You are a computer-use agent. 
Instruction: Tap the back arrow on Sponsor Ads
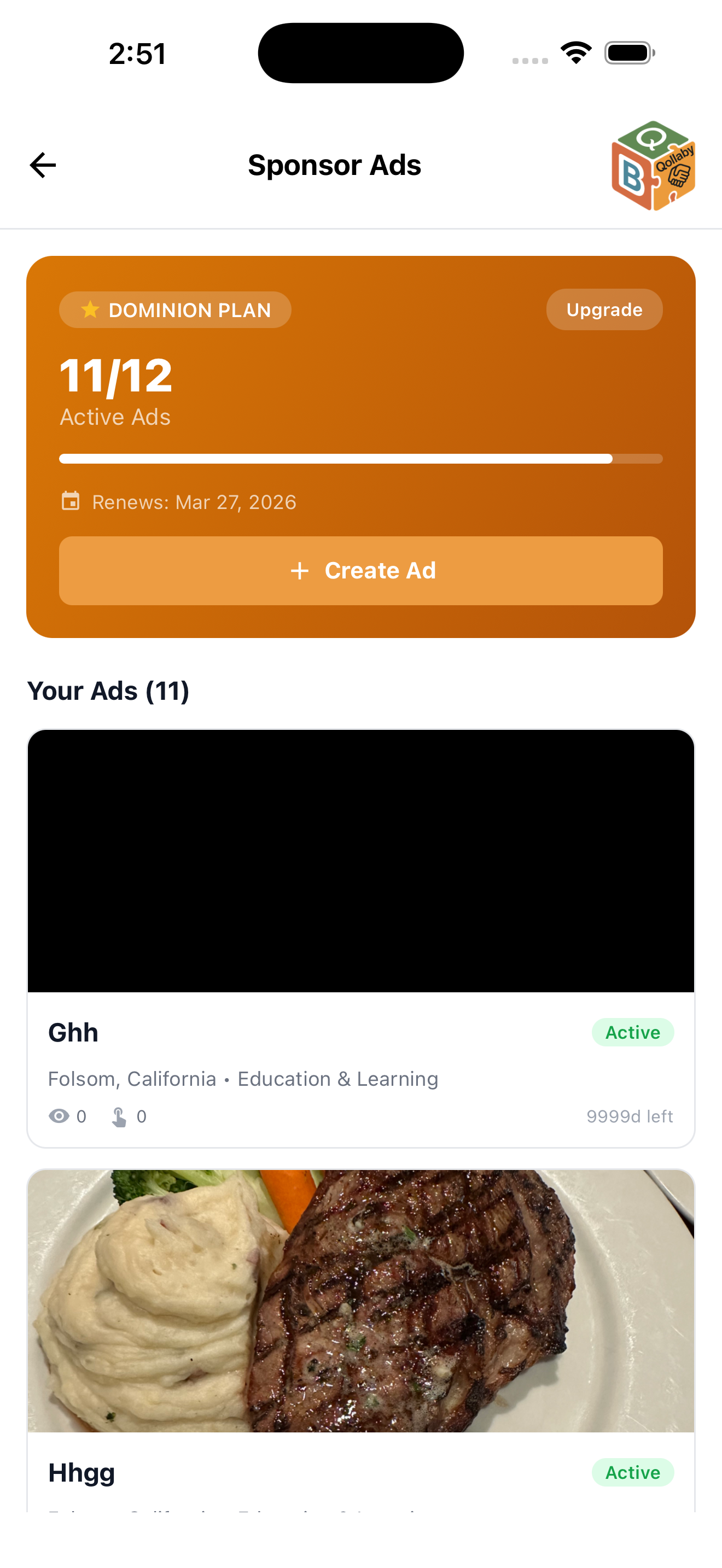point(42,165)
